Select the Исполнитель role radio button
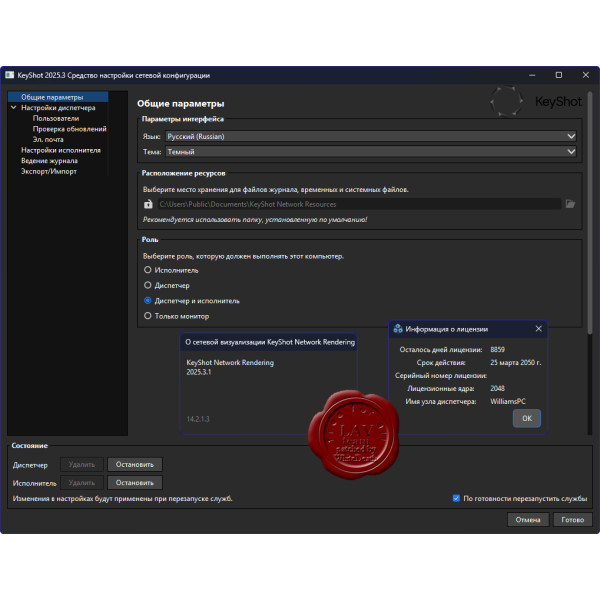 [148, 270]
